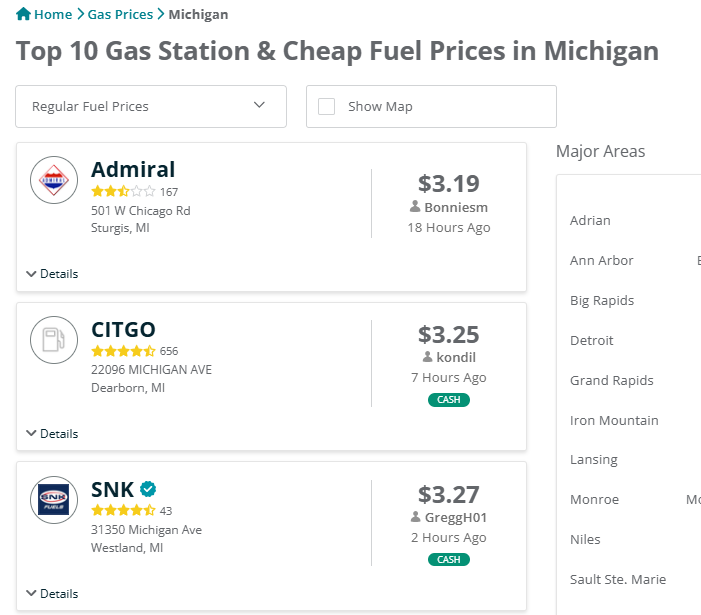Click the CITGO gas pump logo
Viewport: 701px width, 615px height.
tap(54, 340)
